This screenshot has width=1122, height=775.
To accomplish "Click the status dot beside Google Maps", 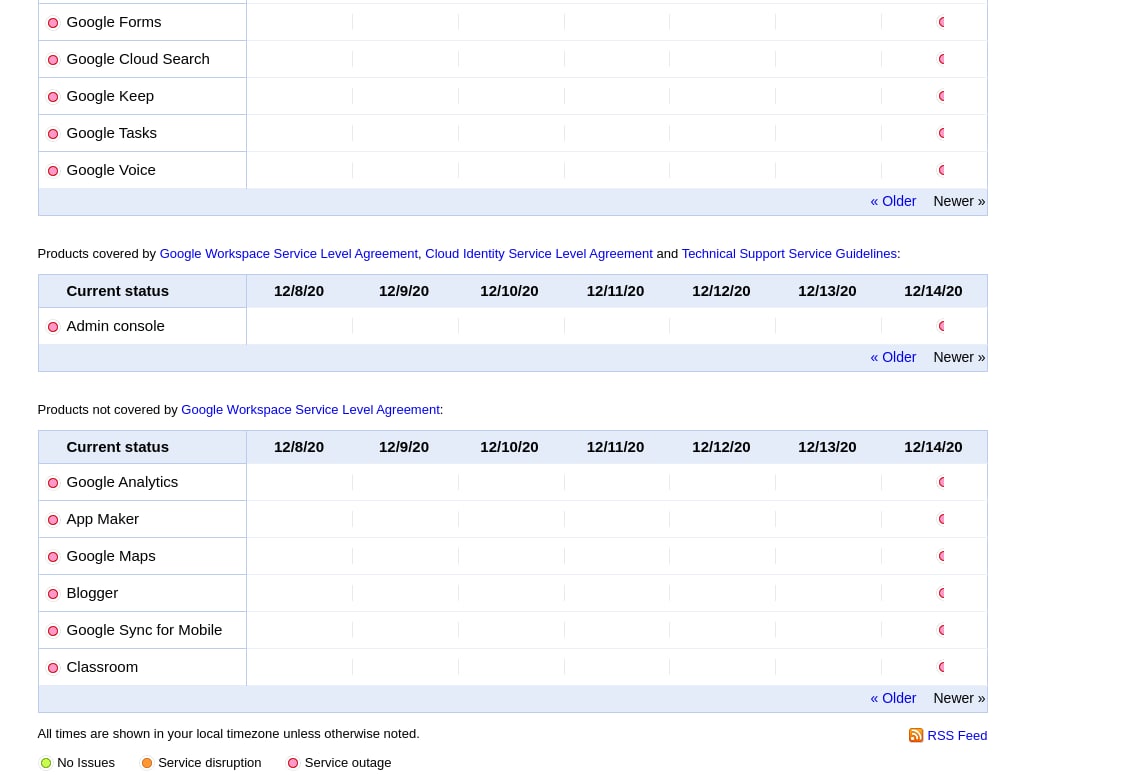I will (x=53, y=557).
